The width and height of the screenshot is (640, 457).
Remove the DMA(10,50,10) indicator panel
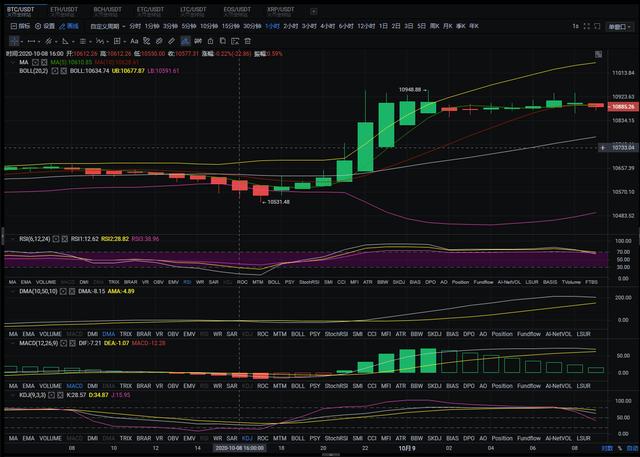(72, 291)
